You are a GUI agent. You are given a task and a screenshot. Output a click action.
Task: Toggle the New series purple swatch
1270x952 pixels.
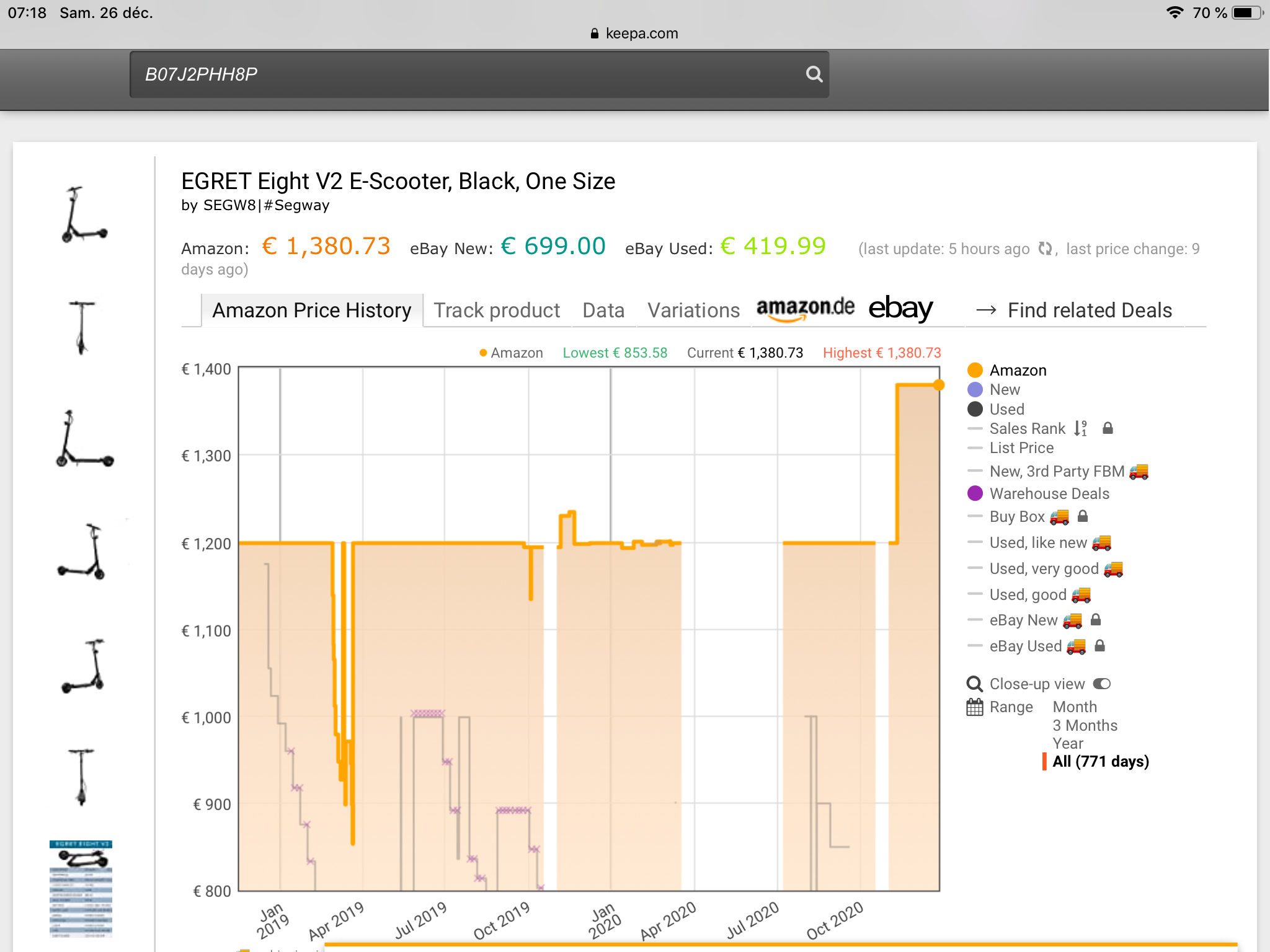[975, 389]
